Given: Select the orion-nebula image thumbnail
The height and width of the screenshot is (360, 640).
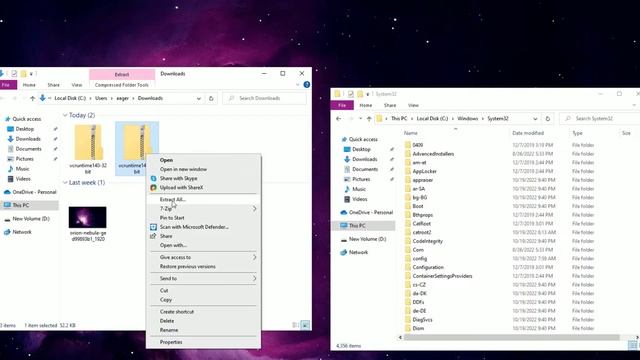Looking at the screenshot, I should [87, 217].
